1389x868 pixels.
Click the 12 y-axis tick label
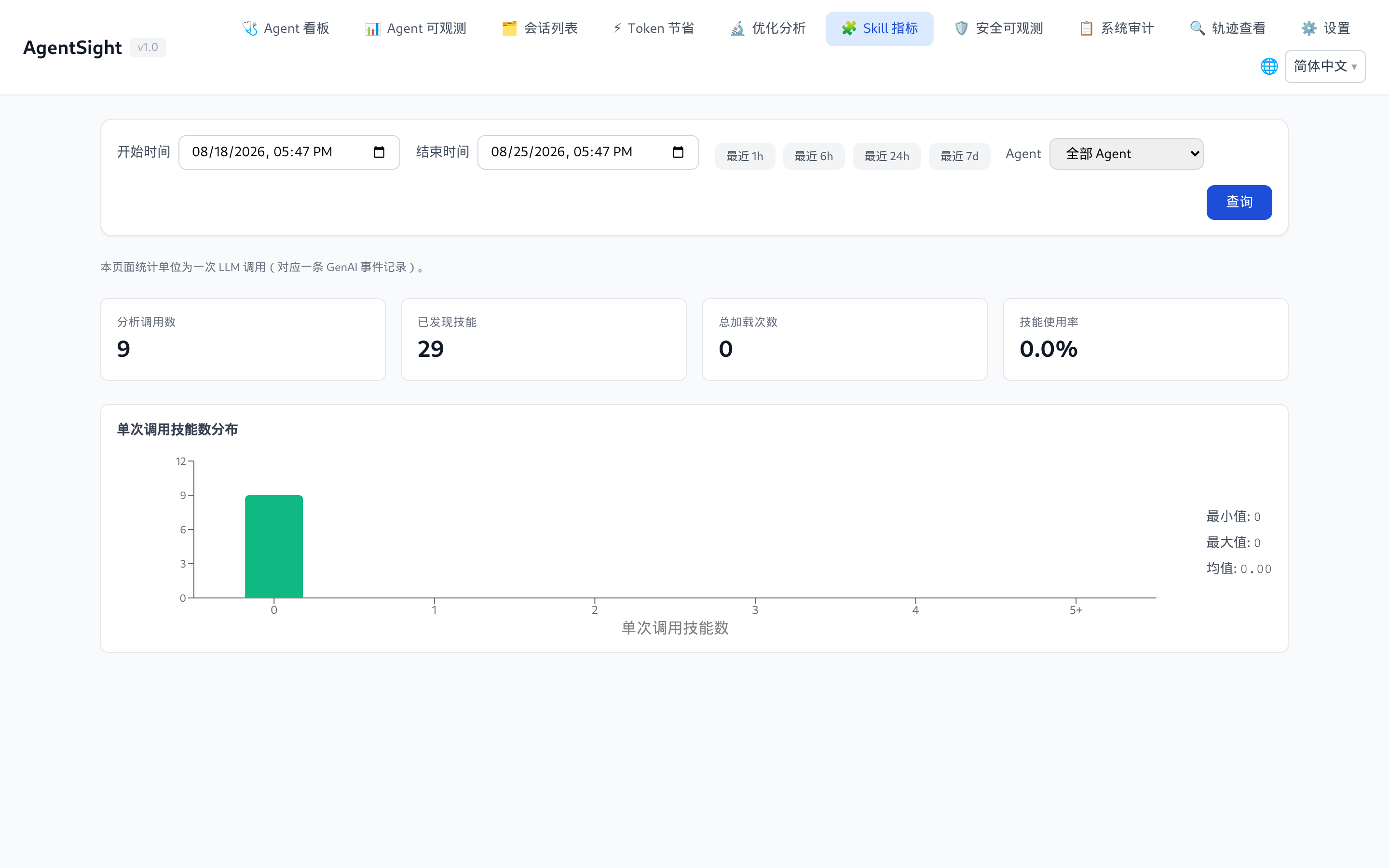pyautogui.click(x=181, y=461)
